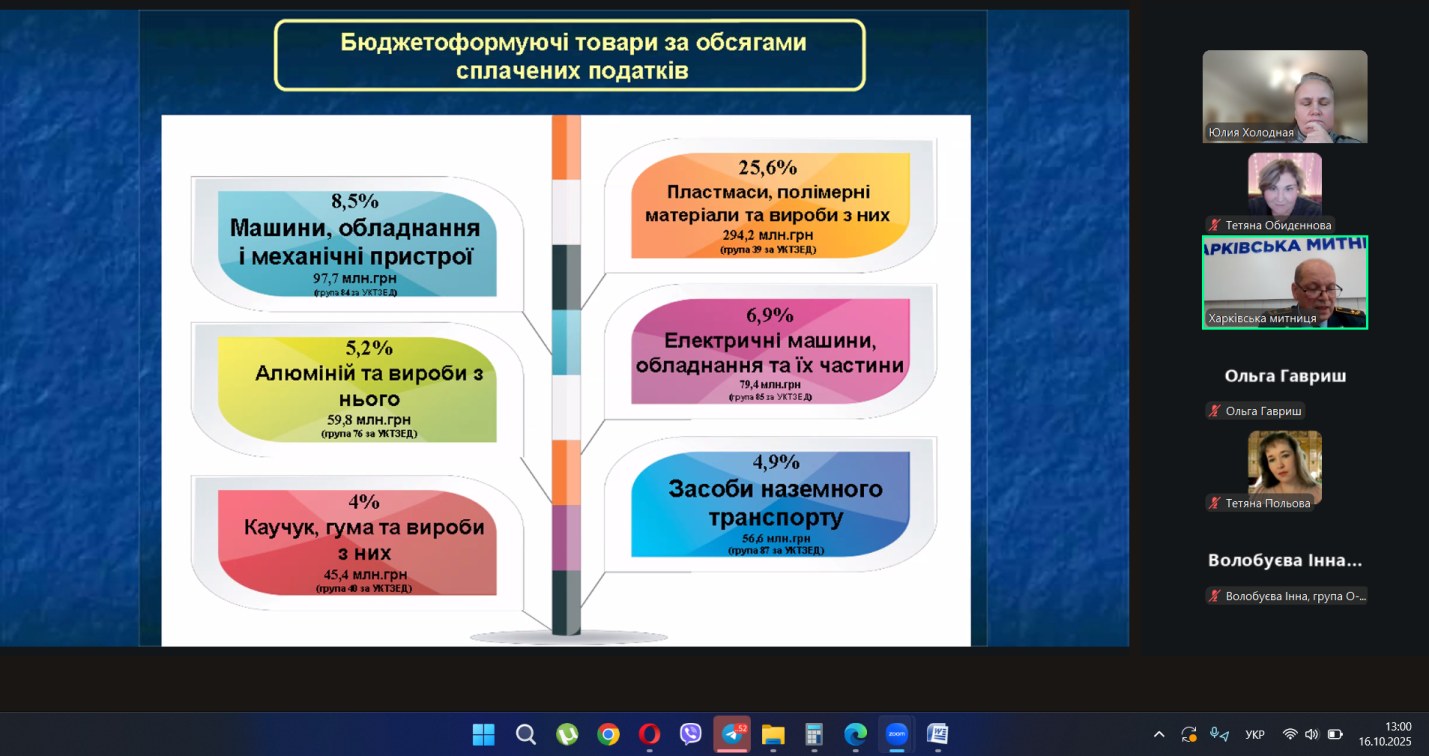Click the Zoom taskbar icon

coord(896,734)
